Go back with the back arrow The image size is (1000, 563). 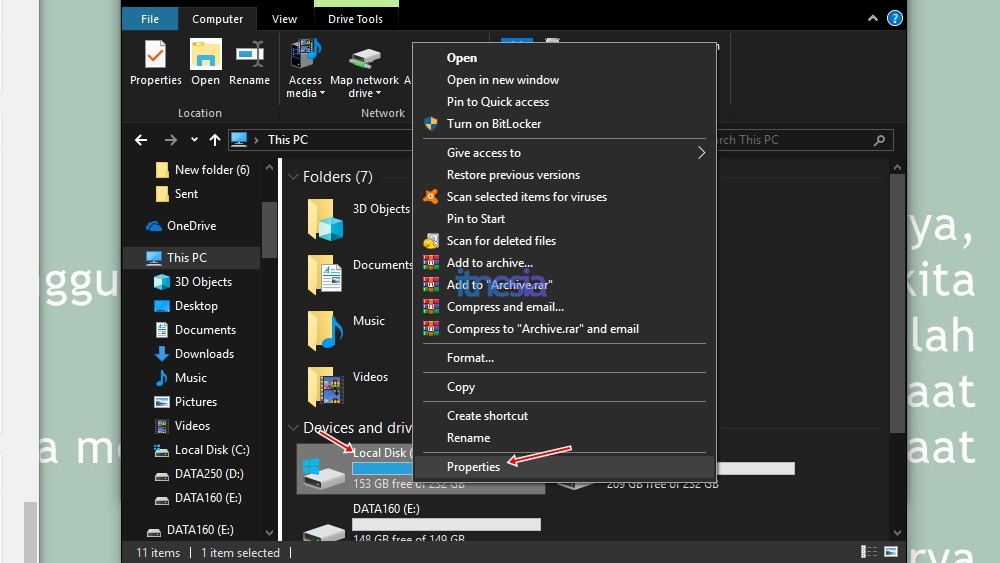click(141, 140)
